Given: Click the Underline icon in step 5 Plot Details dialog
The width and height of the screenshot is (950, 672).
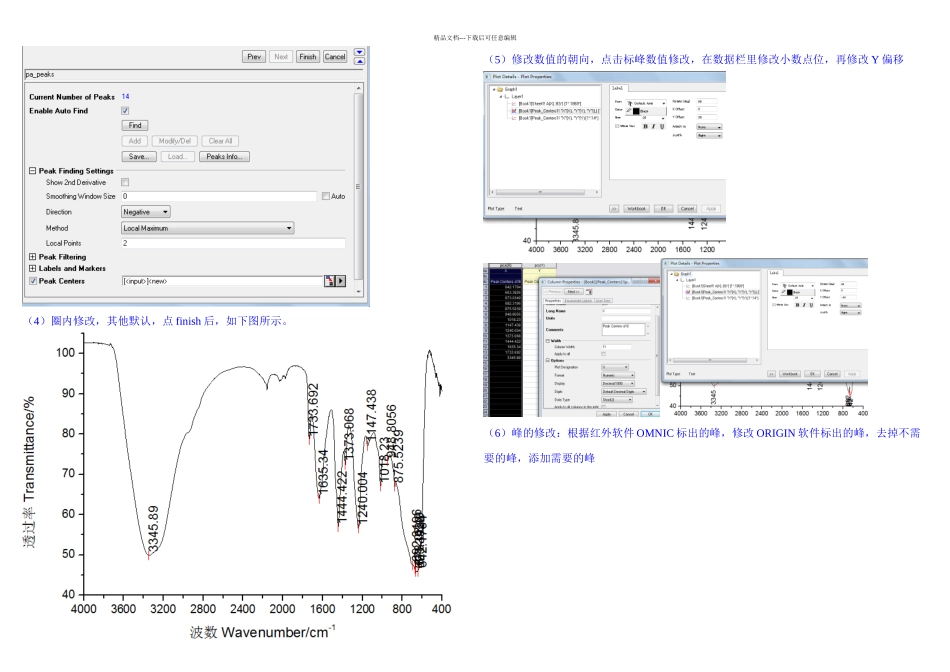Looking at the screenshot, I should click(662, 126).
